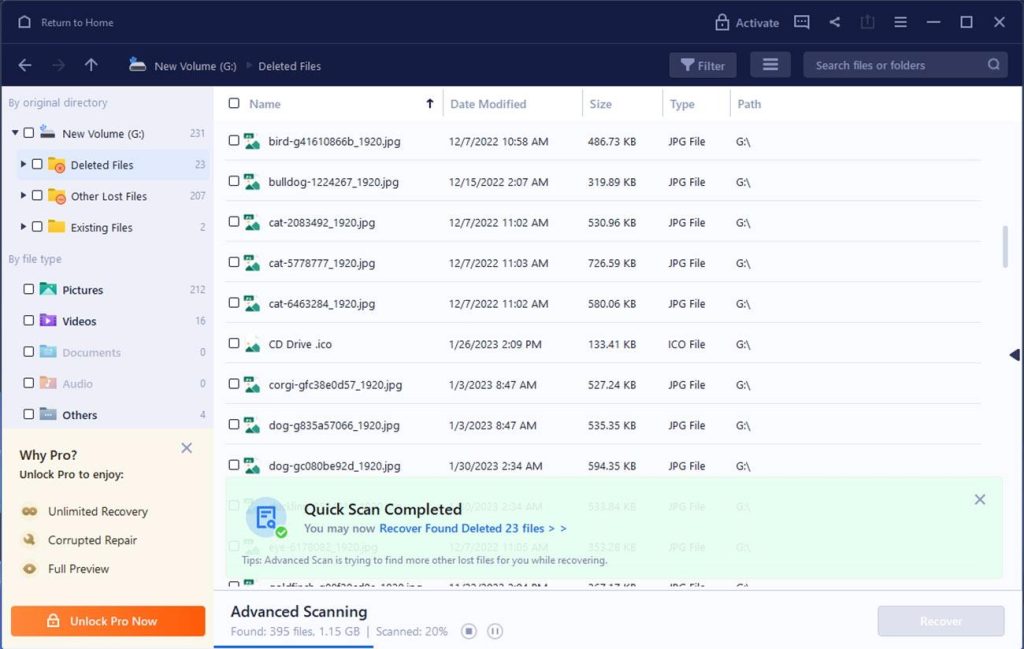This screenshot has width=1024, height=649.
Task: Collapse the New Volume (G:) tree node
Action: click(x=15, y=133)
